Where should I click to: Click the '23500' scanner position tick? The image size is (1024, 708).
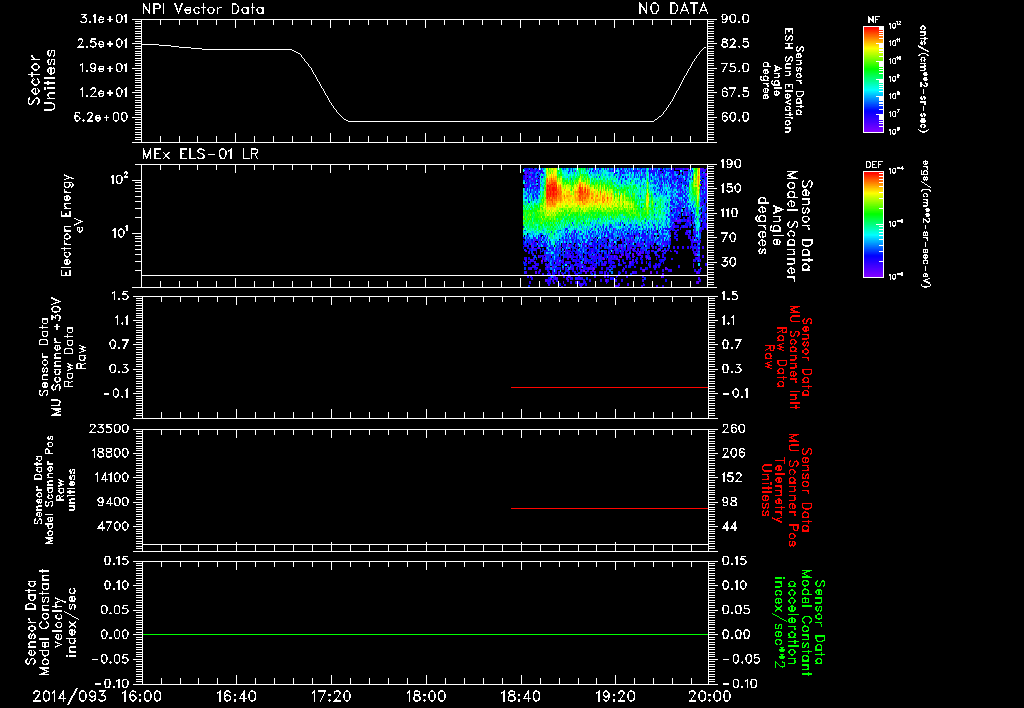pos(109,428)
